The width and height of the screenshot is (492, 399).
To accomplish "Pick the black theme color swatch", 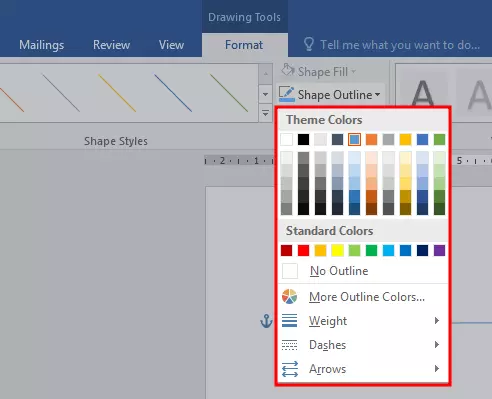I will point(303,139).
